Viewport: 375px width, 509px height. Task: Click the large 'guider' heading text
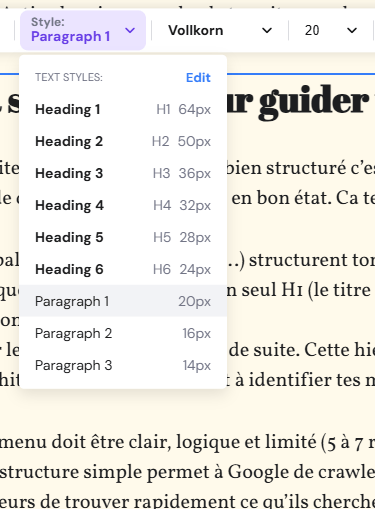[x=314, y=103]
